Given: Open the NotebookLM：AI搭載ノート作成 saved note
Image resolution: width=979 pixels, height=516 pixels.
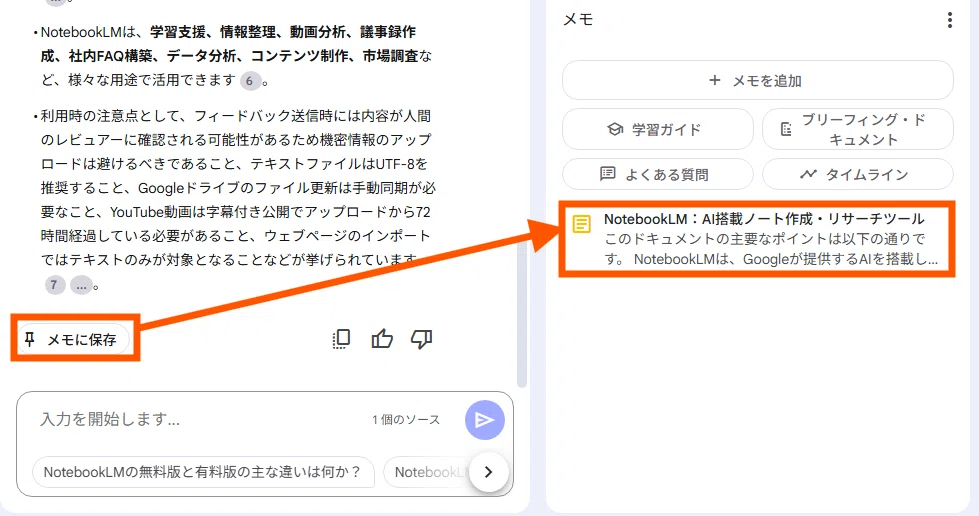Looking at the screenshot, I should coord(757,239).
